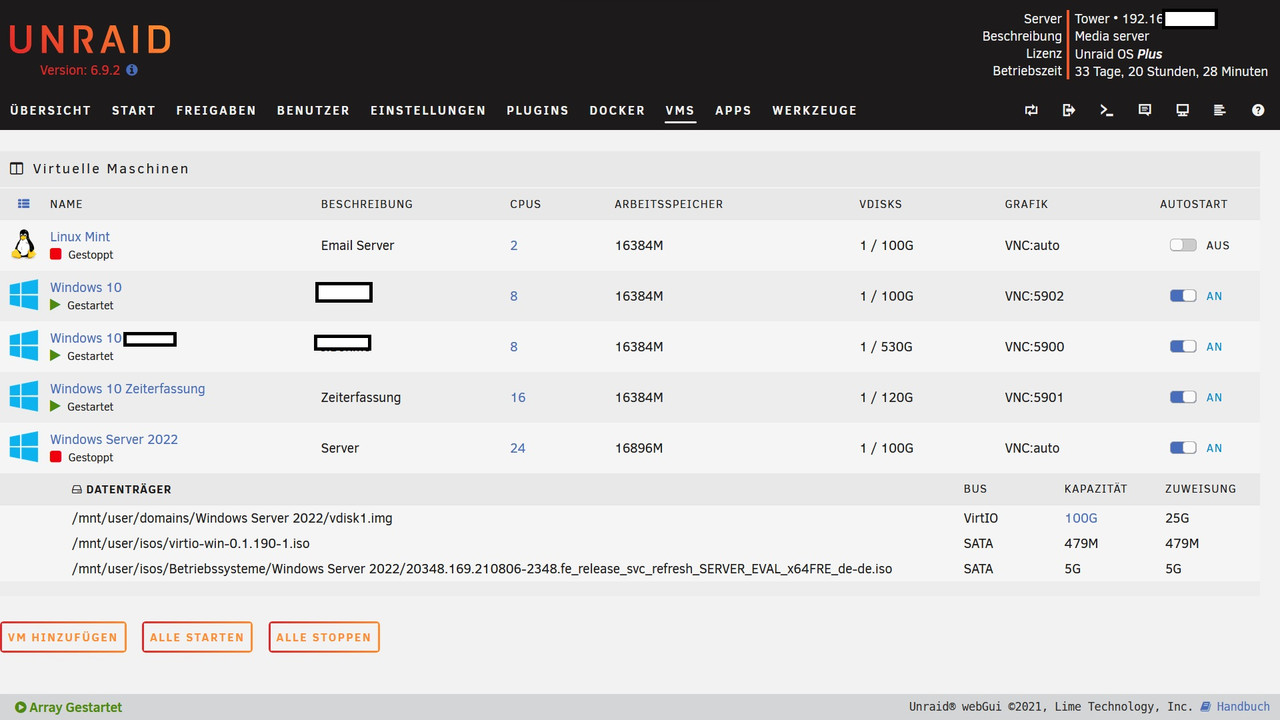Click the version info icon

(132, 71)
